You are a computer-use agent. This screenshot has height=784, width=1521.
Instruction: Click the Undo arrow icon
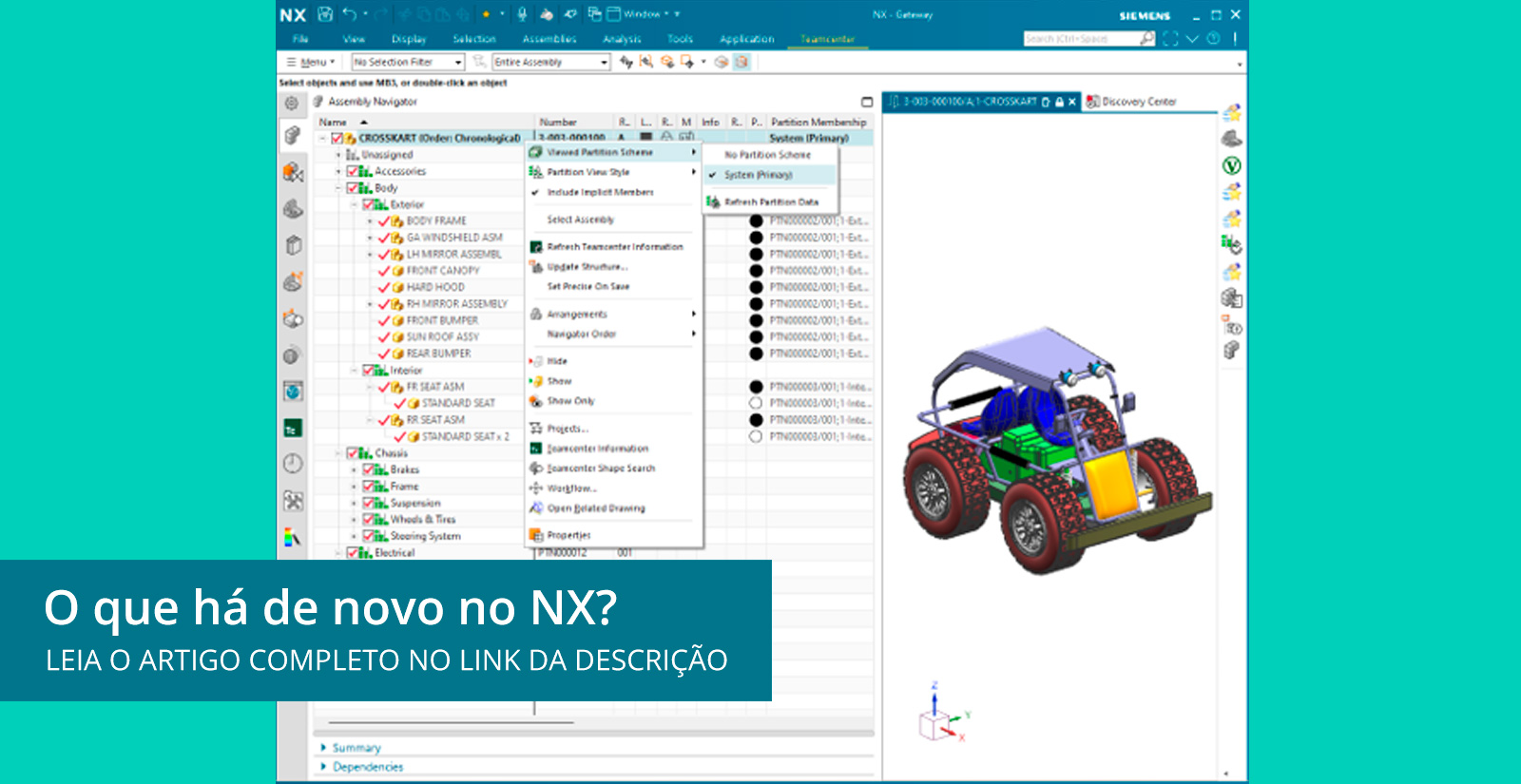[349, 14]
